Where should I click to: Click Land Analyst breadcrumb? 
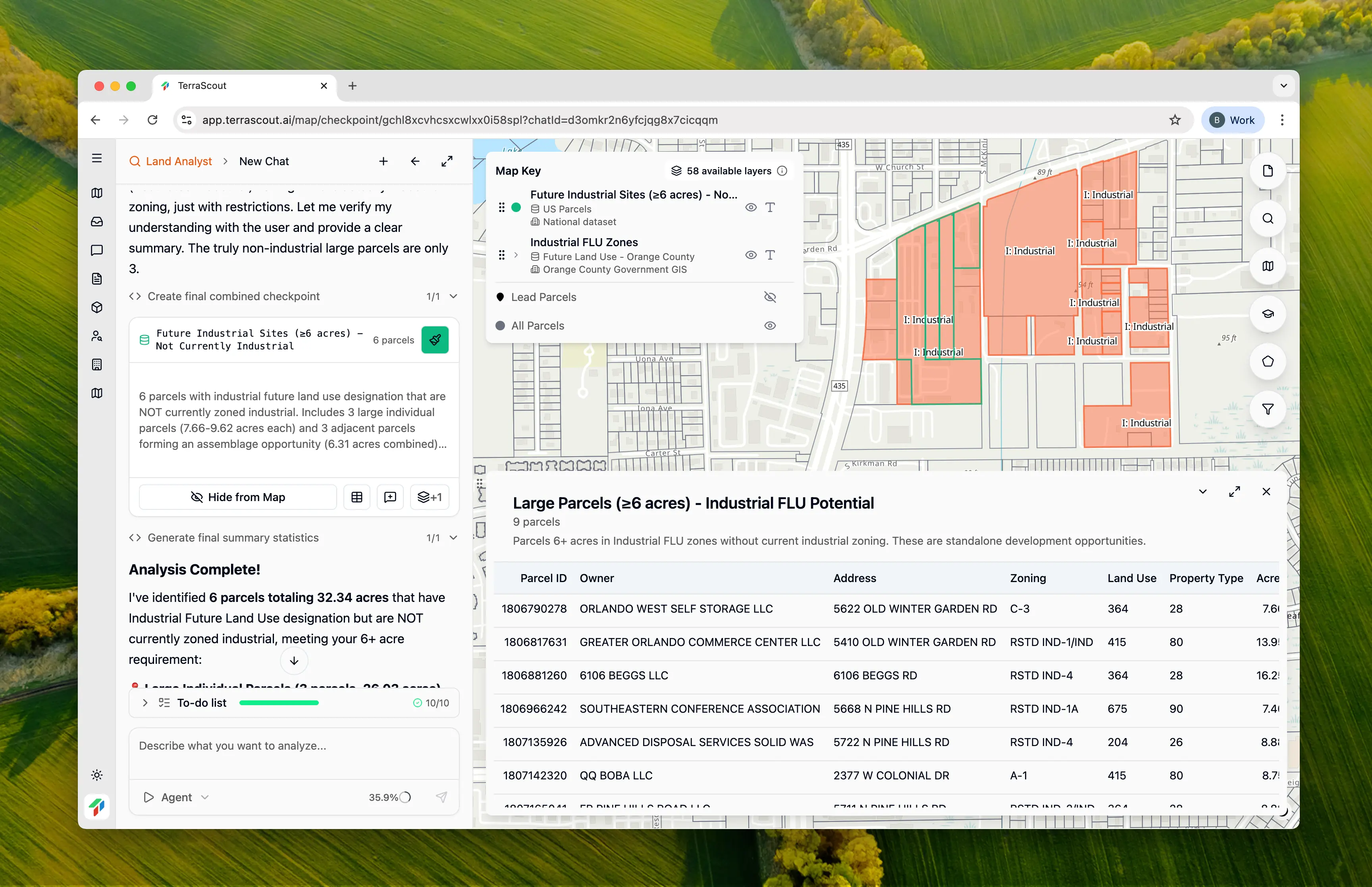coord(178,161)
